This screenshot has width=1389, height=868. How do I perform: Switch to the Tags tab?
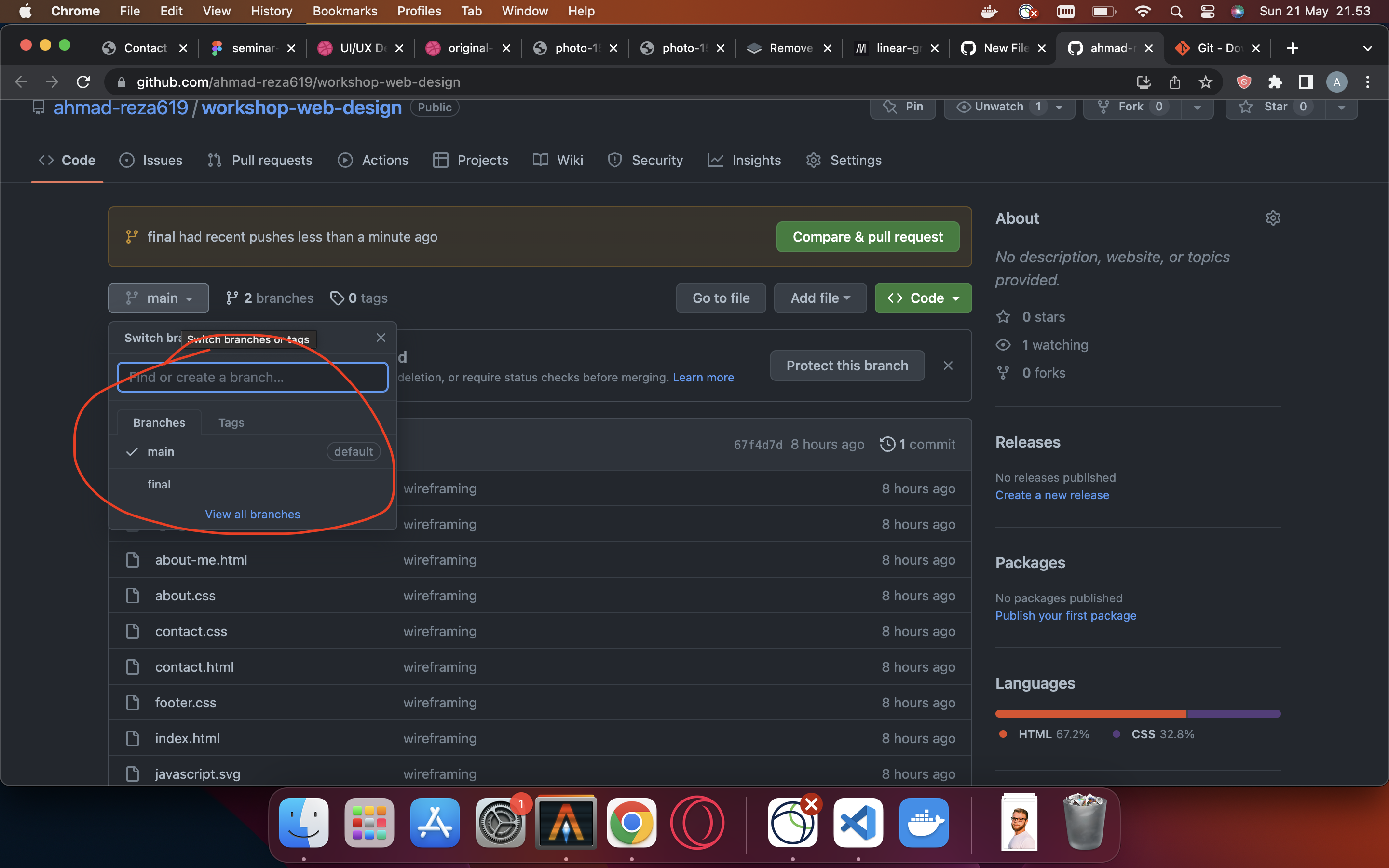[231, 422]
